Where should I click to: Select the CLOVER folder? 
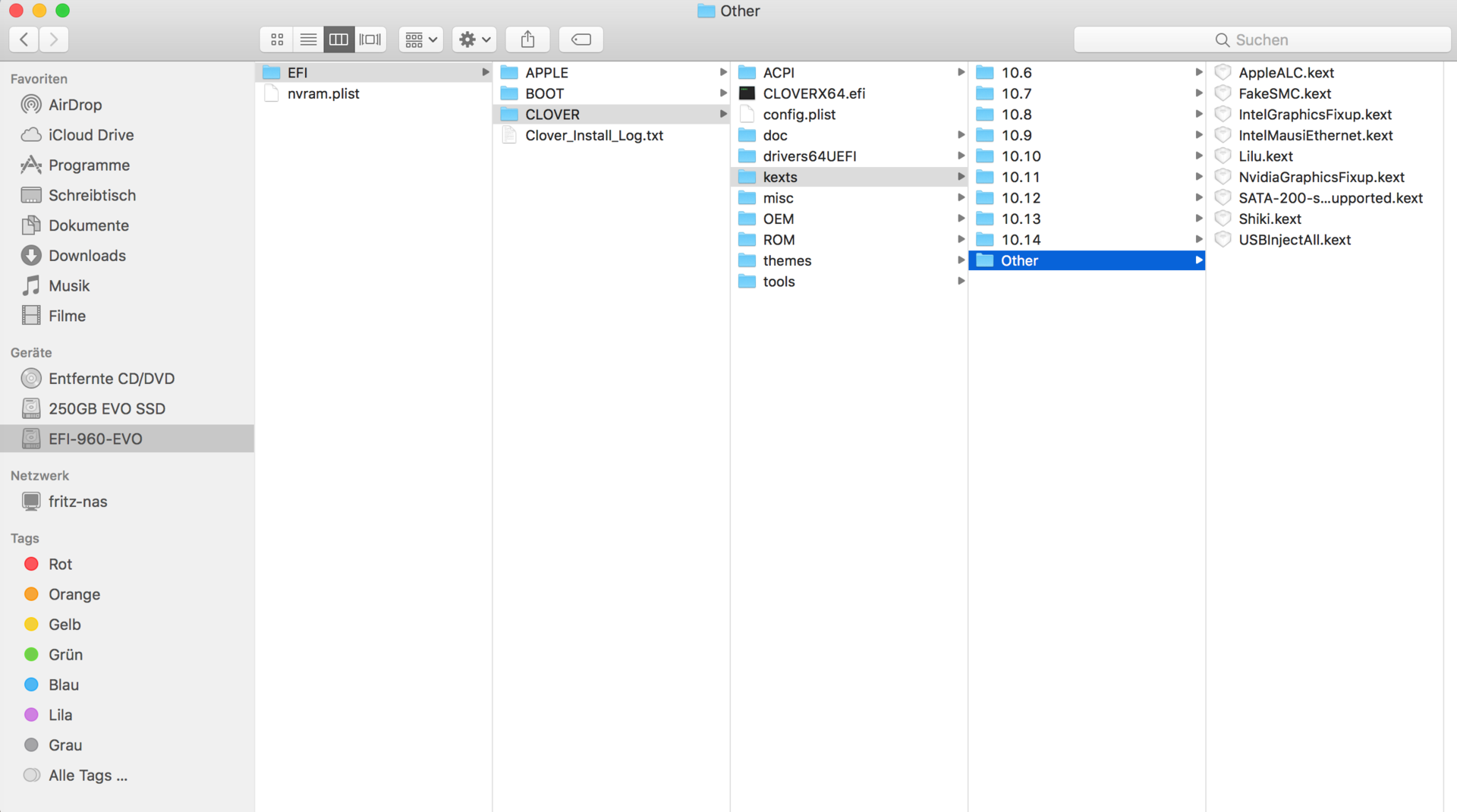[612, 115]
